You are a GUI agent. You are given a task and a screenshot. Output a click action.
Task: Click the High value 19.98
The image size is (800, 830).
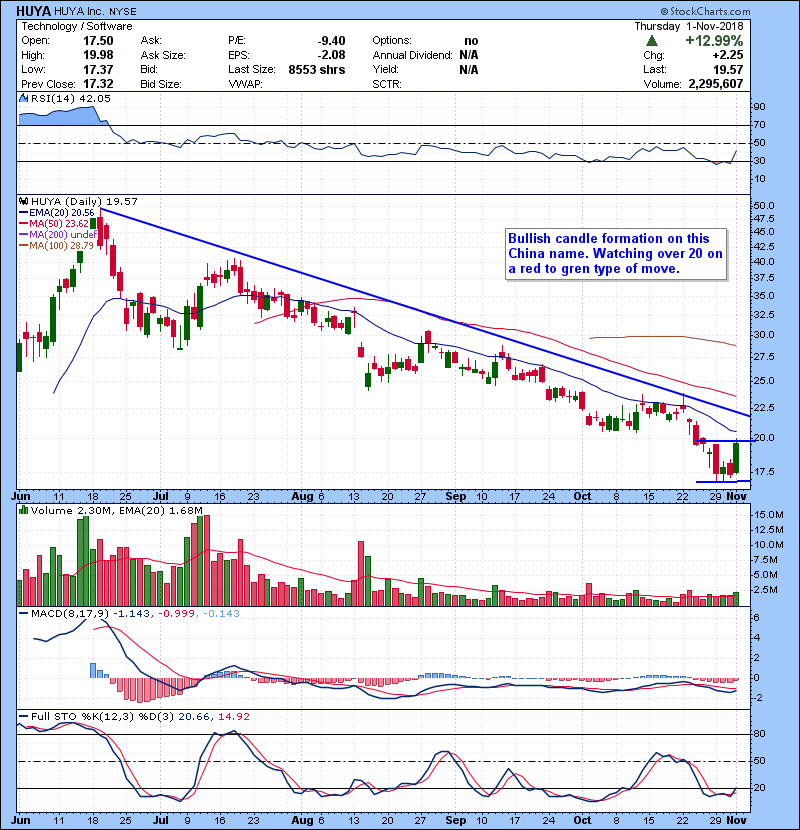[x=98, y=55]
